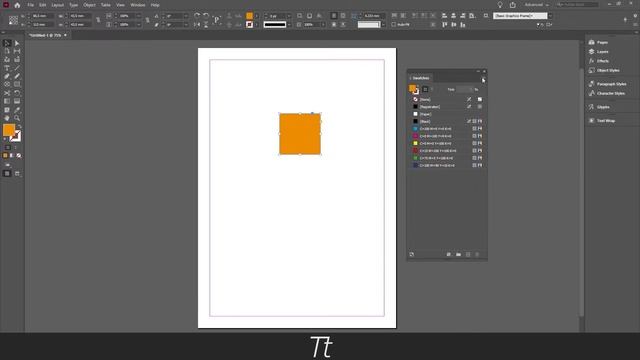Select the Line tool
The width and height of the screenshot is (640, 360).
tap(17, 68)
